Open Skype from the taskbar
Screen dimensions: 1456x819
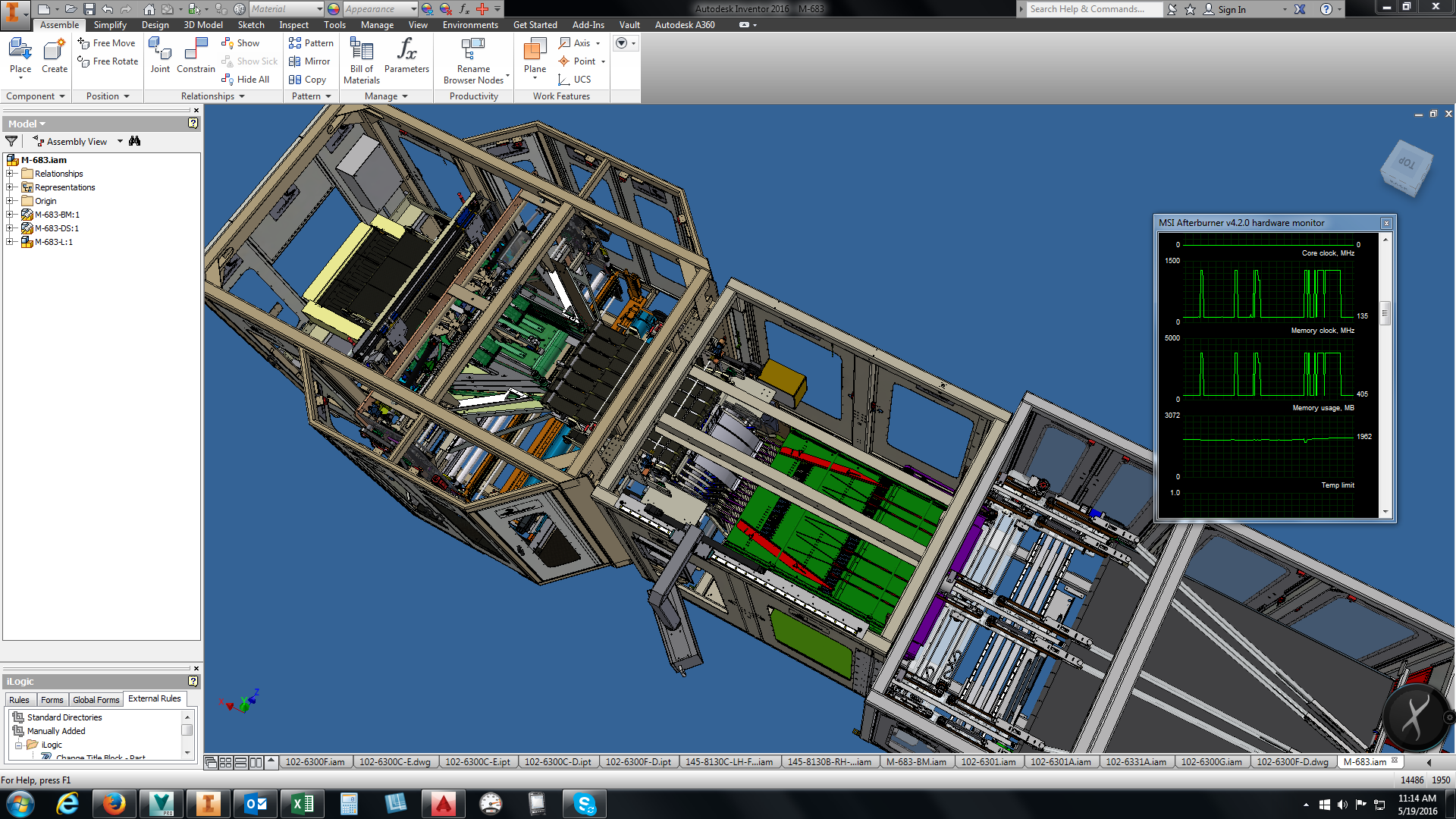coord(584,803)
